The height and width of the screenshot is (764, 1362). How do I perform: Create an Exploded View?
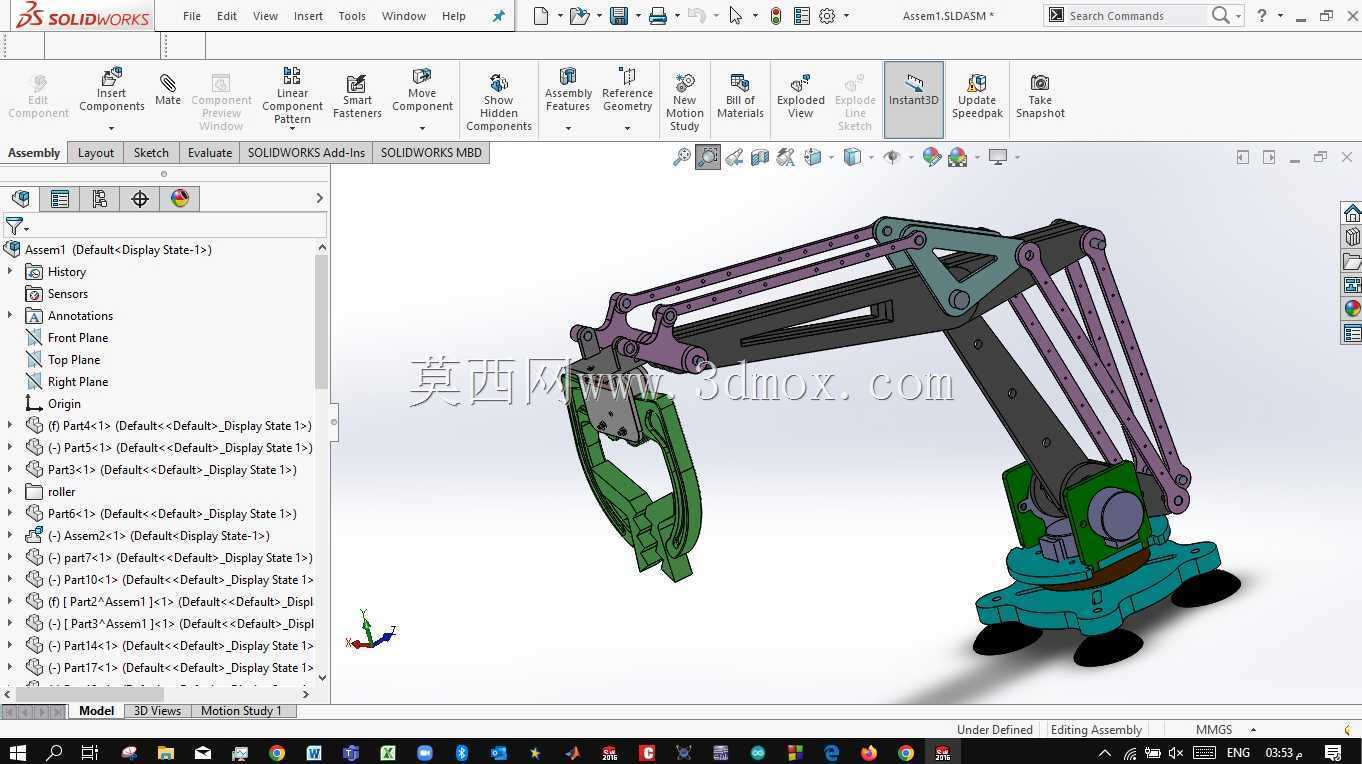[801, 96]
